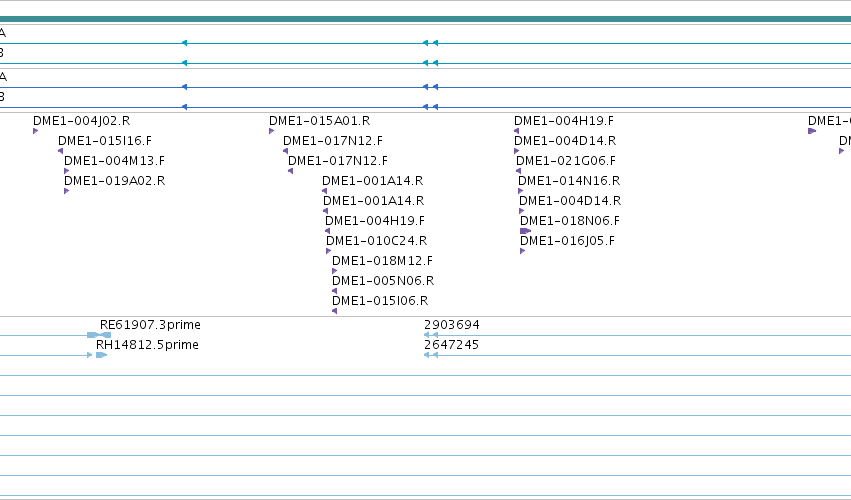Click the arrow glyph under DME1-004J02.R
The image size is (851, 500).
(36, 131)
